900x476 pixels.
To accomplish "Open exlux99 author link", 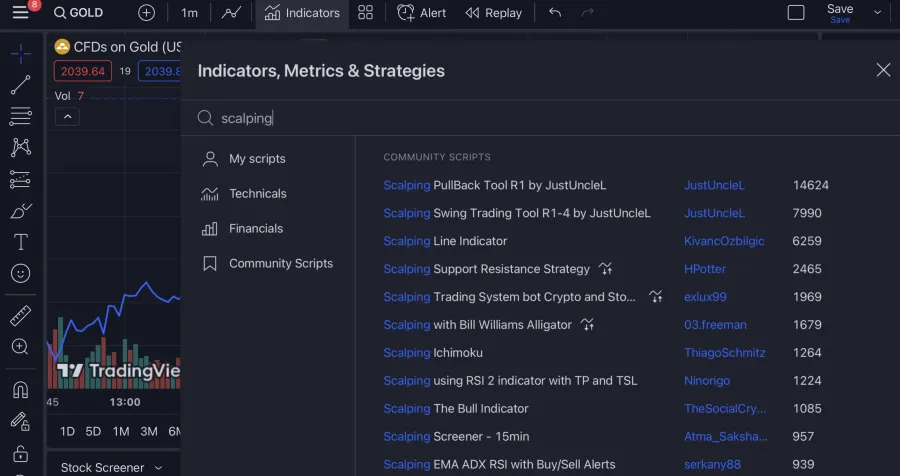I will pos(705,297).
